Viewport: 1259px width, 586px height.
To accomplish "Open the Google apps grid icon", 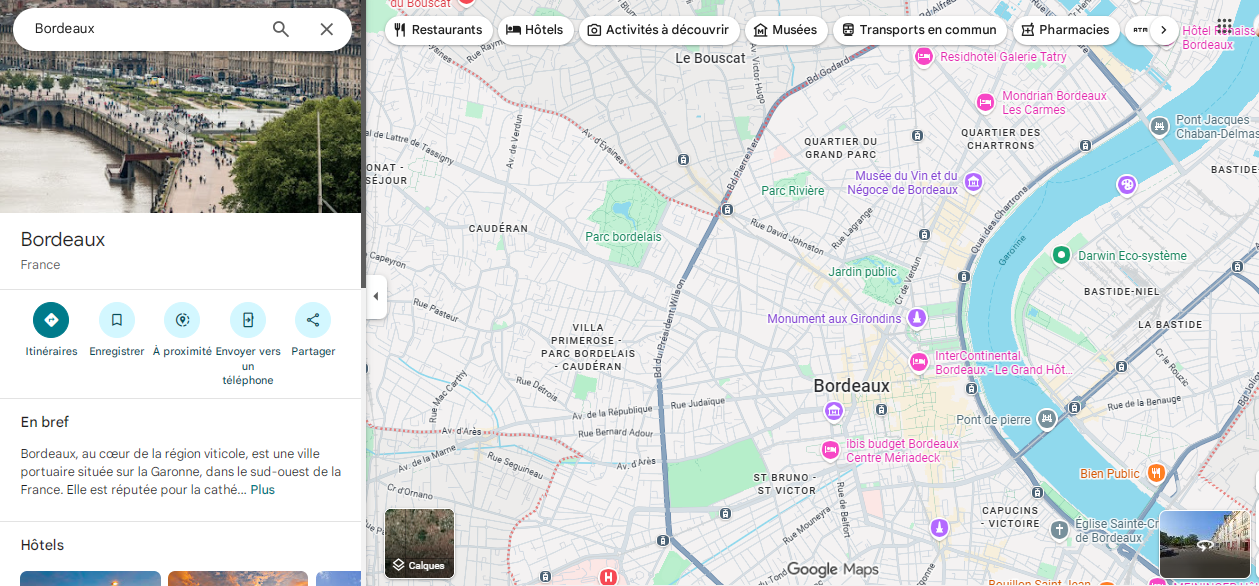I will click(x=1224, y=26).
